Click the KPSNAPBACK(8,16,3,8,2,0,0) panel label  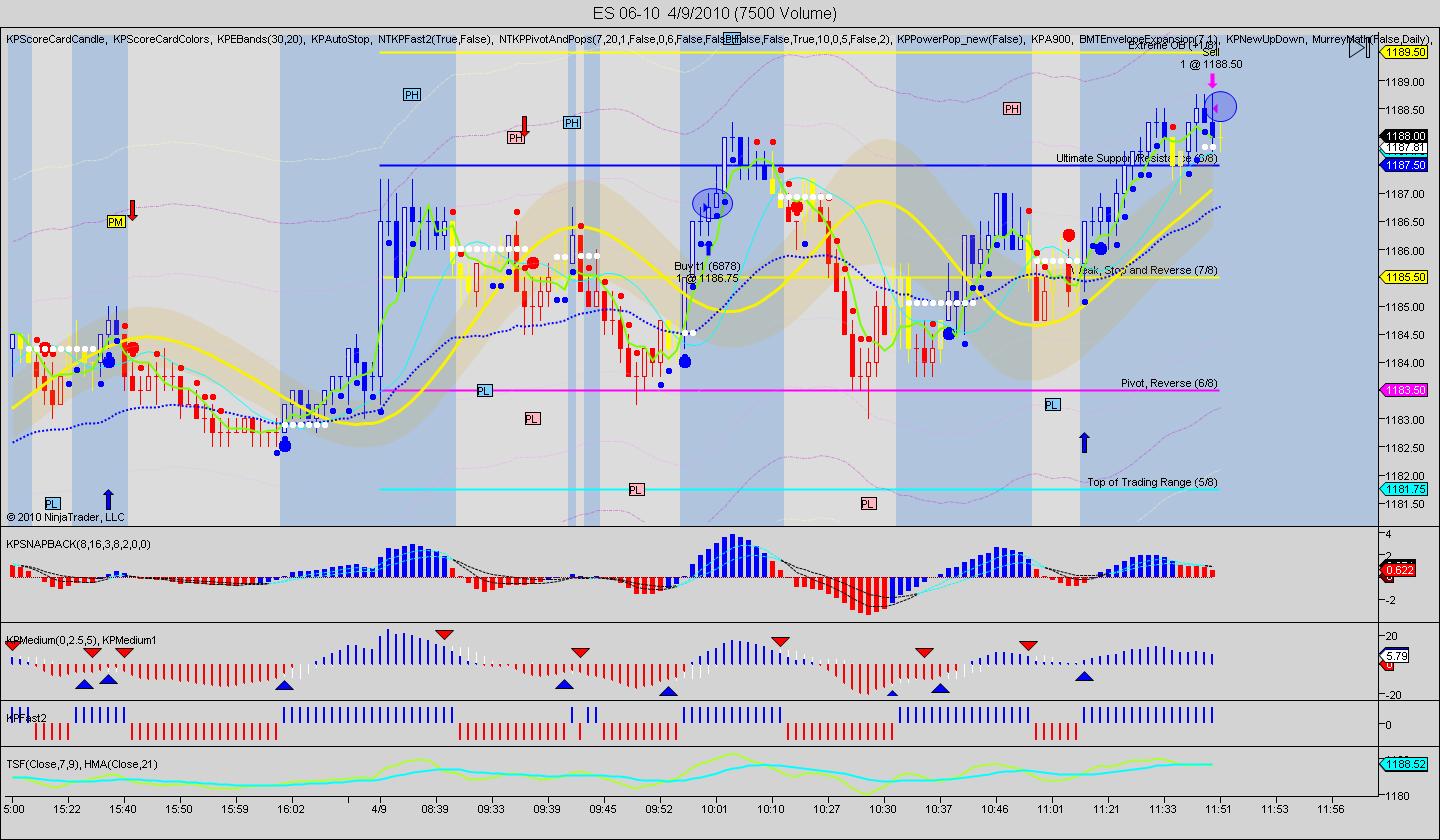78,544
